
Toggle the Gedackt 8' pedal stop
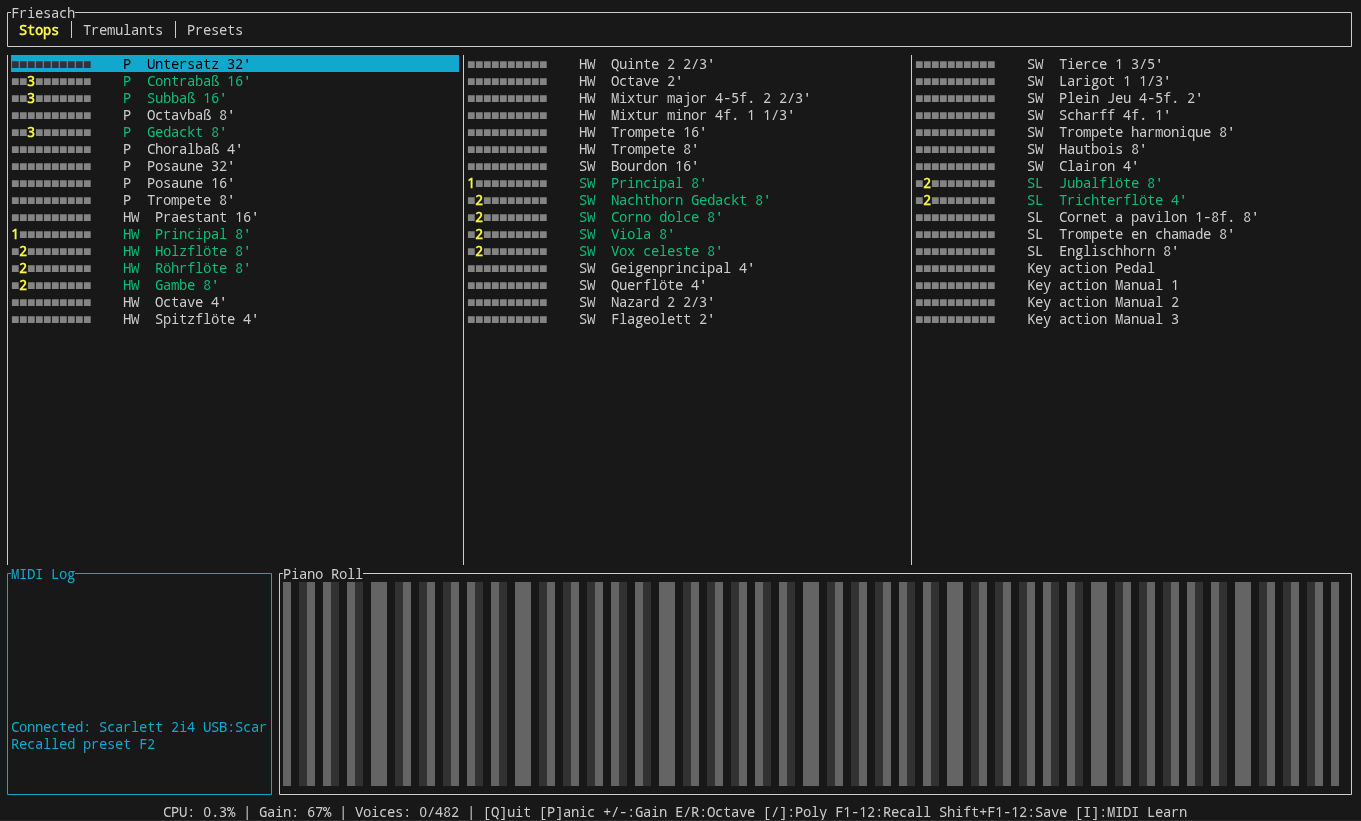point(235,132)
